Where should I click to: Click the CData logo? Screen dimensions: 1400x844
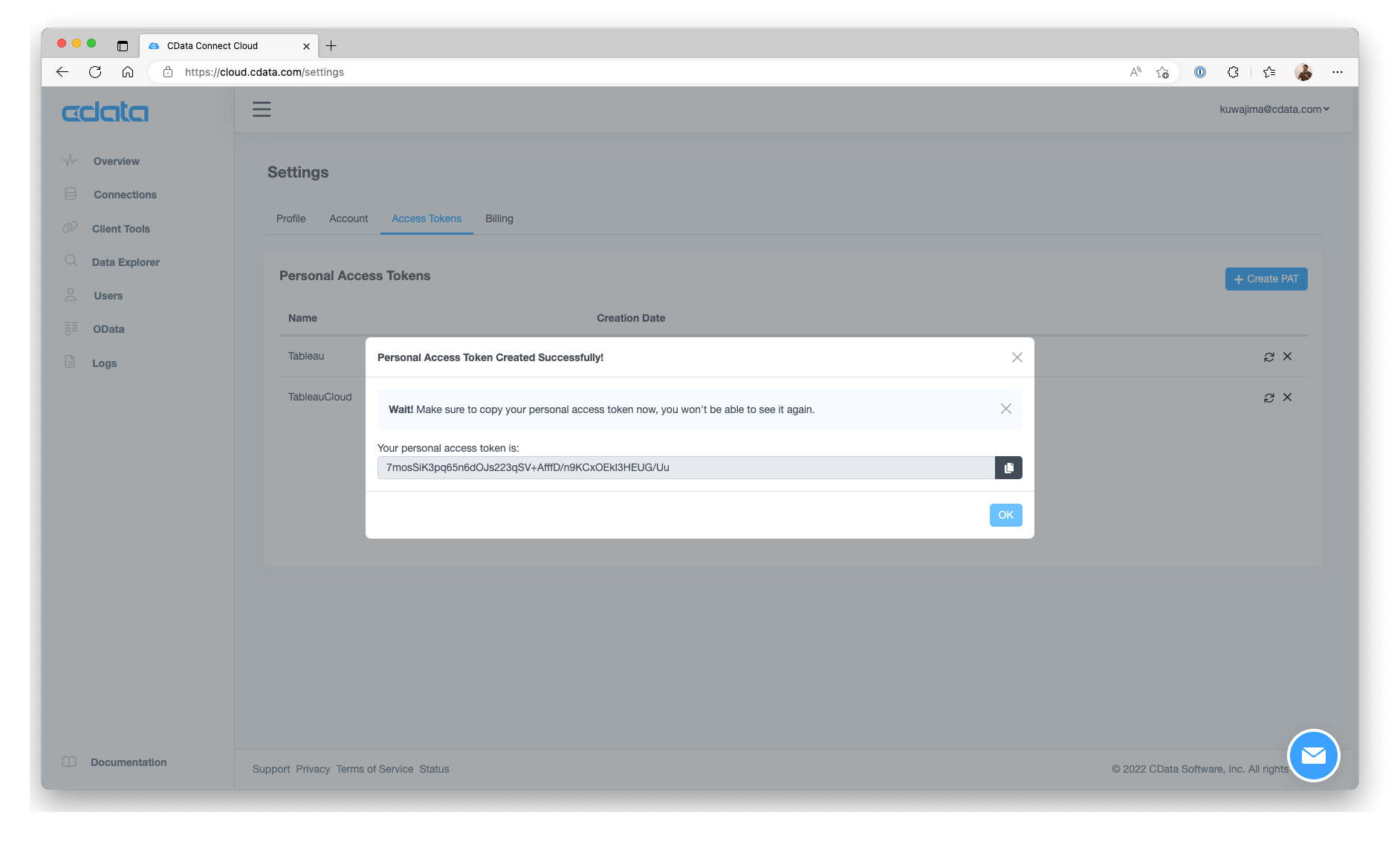[105, 112]
